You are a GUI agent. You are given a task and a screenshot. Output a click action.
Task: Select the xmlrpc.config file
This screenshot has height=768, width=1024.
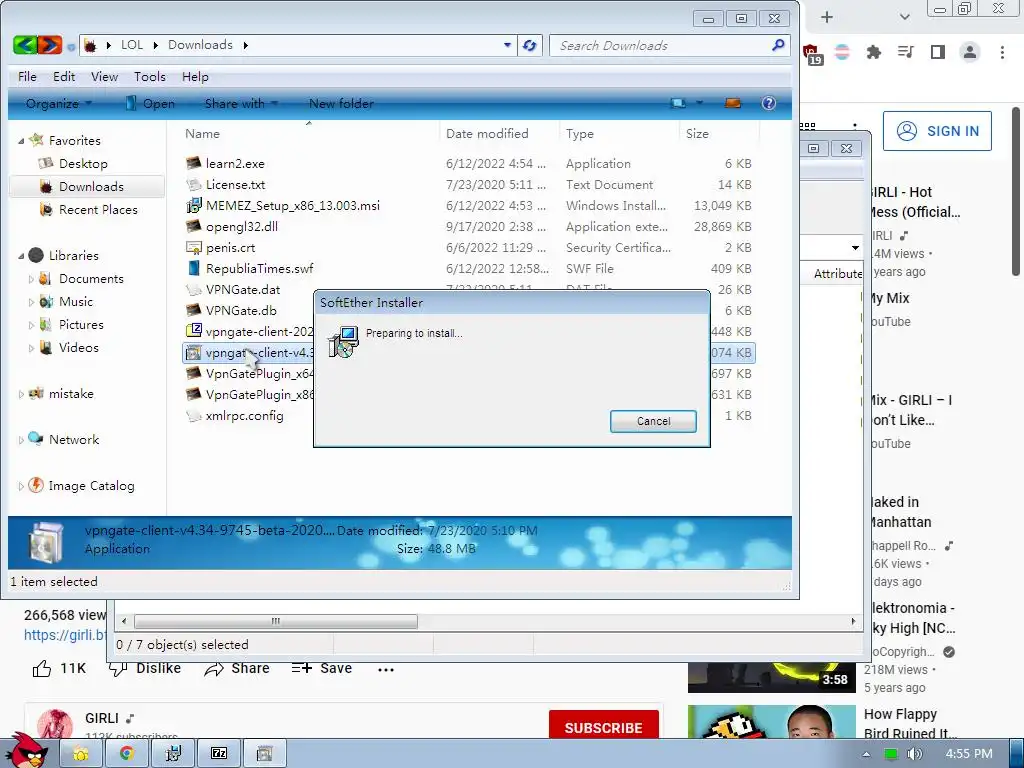point(244,415)
